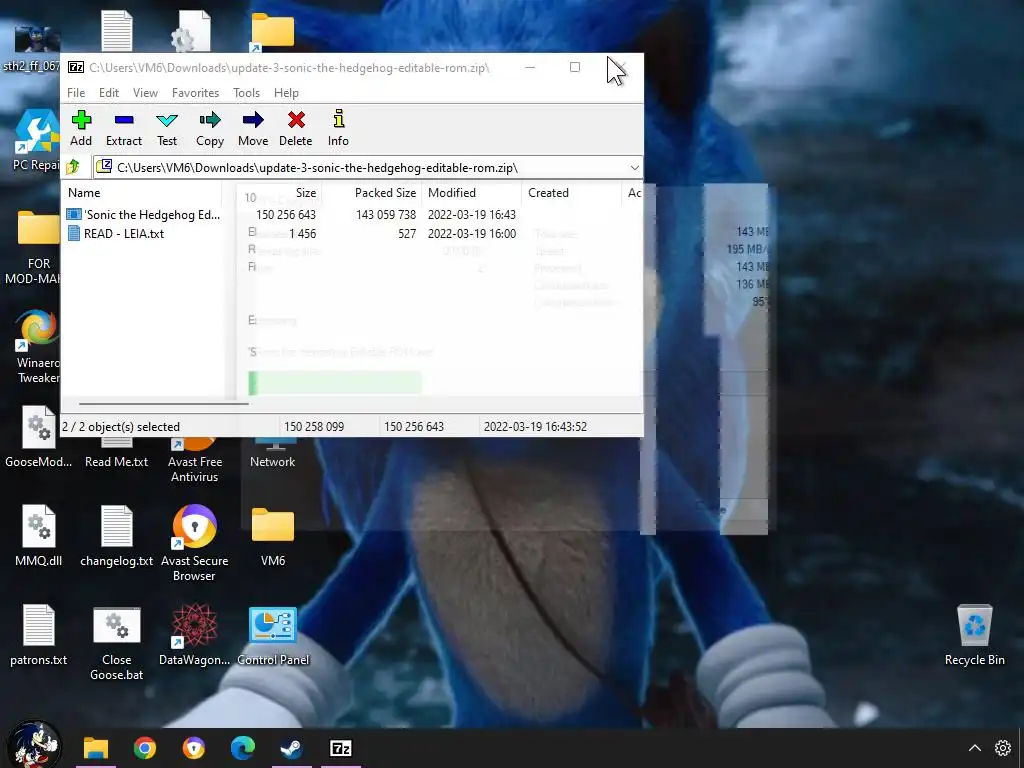1024x768 pixels.
Task: Open the Recycle Bin
Action: 974,634
